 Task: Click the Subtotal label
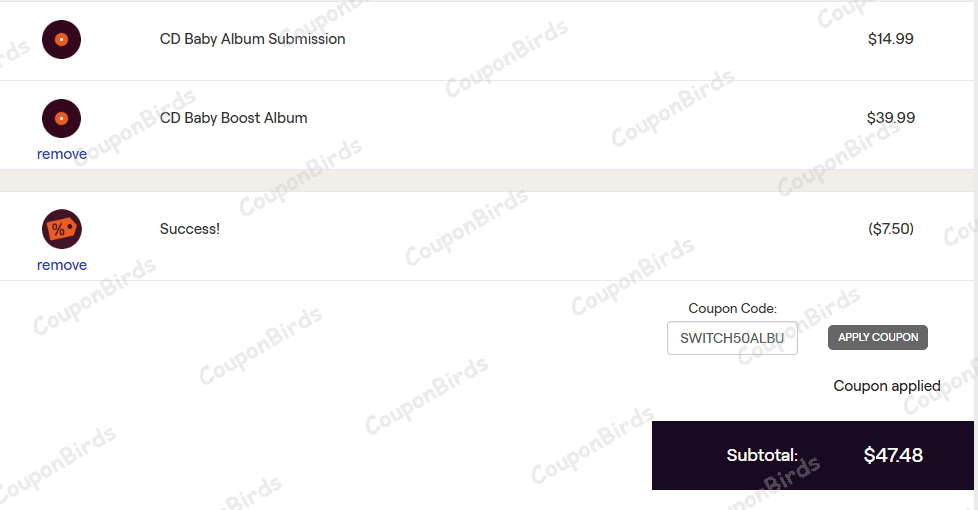(x=762, y=456)
